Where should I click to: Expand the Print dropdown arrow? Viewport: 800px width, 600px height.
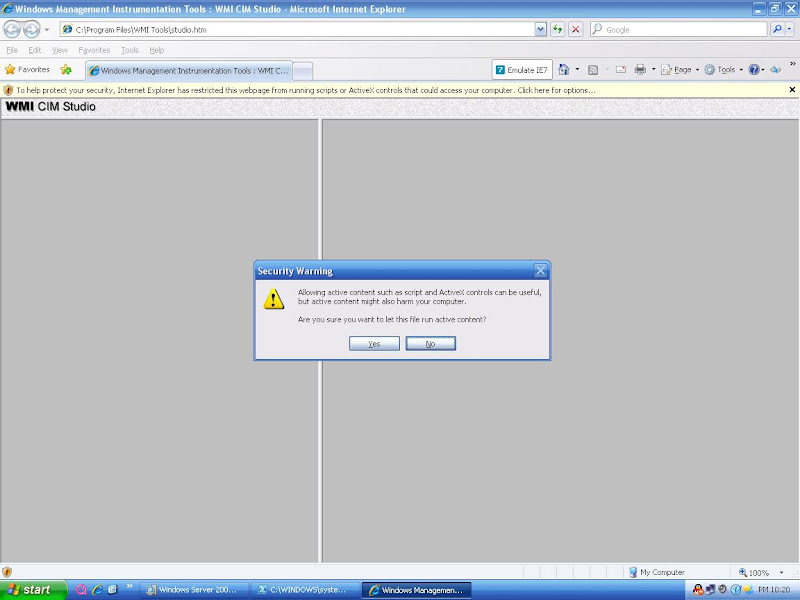[x=654, y=70]
